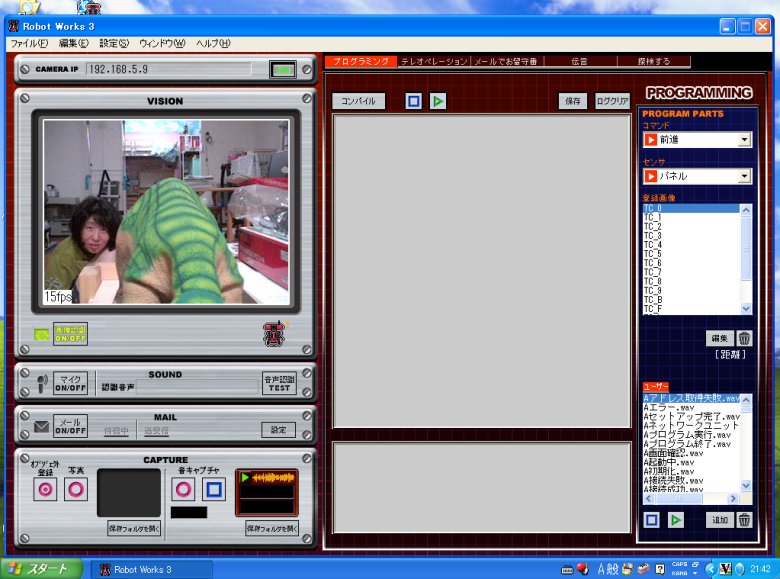
Task: Start sound capture recording
Action: coord(184,489)
